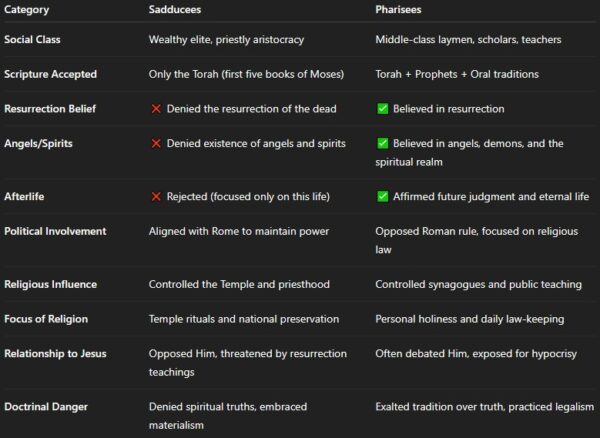This screenshot has height=438, width=600.
Task: Click the "Torah + Prophets + Oral traditions" cell
Action: (x=459, y=75)
